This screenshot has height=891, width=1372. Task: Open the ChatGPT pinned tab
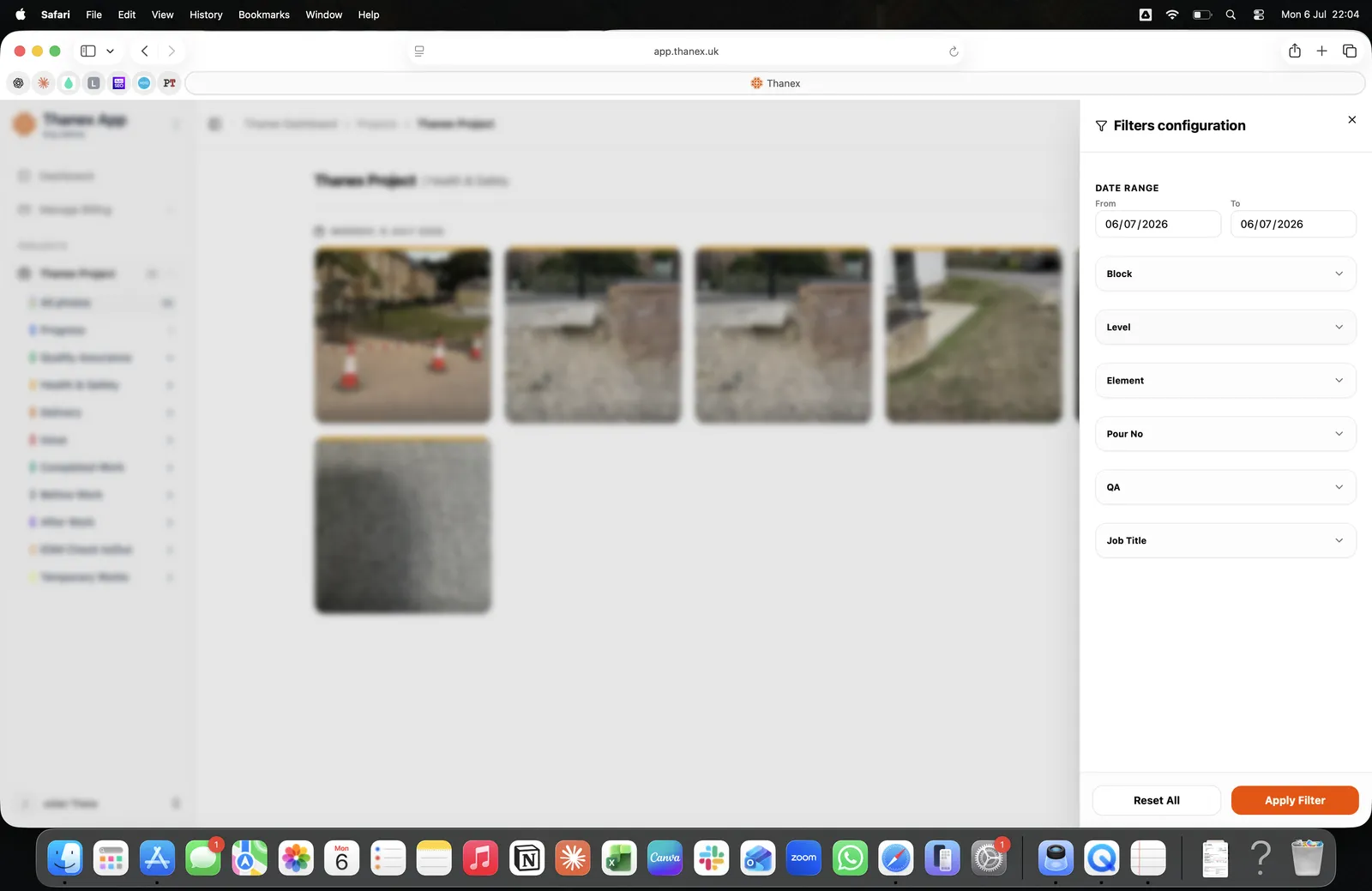click(18, 83)
